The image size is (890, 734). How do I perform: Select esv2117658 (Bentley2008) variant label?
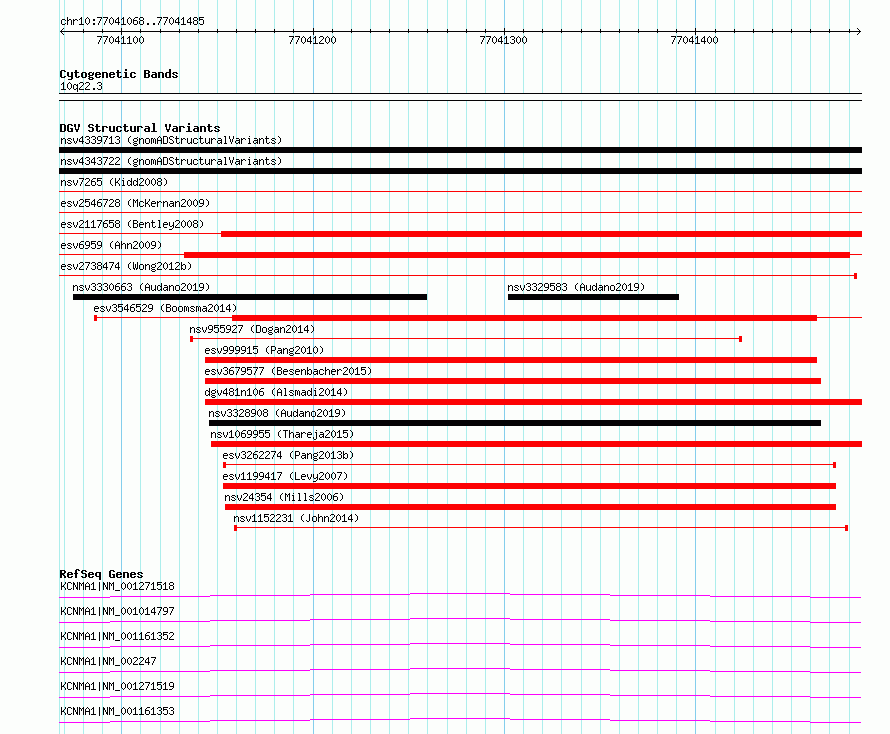pos(132,224)
